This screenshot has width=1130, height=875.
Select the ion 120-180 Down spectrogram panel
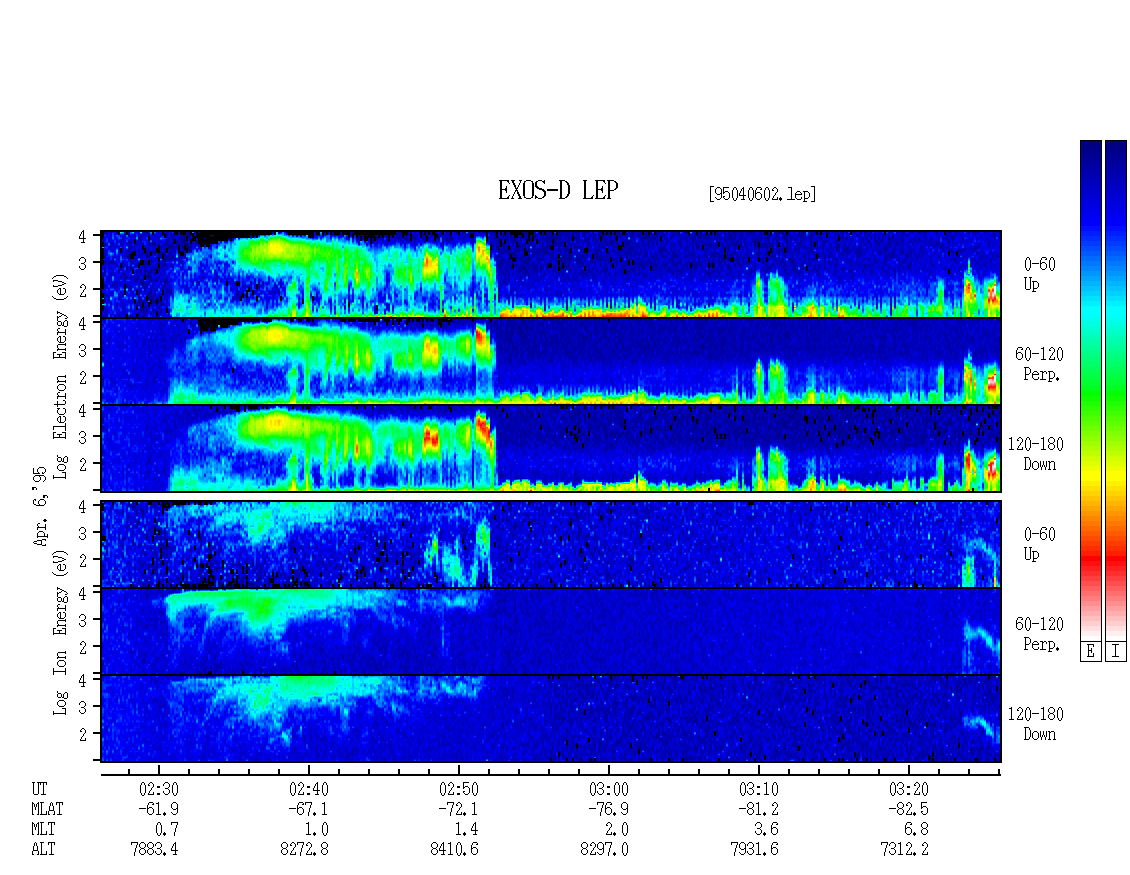pyautogui.click(x=551, y=719)
